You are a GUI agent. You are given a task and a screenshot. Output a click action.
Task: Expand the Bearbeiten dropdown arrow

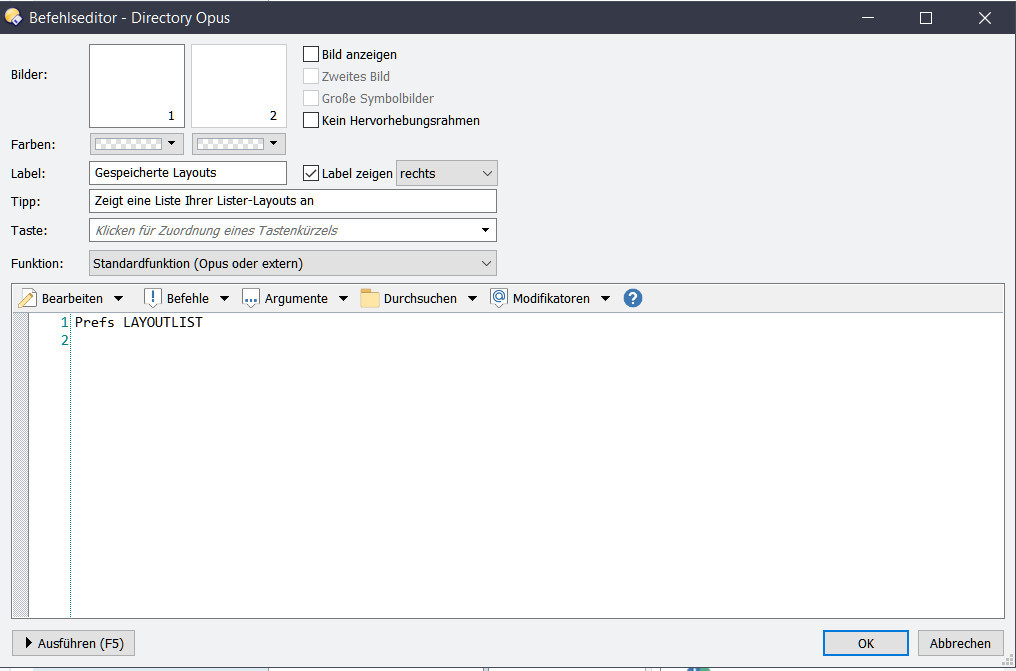118,299
